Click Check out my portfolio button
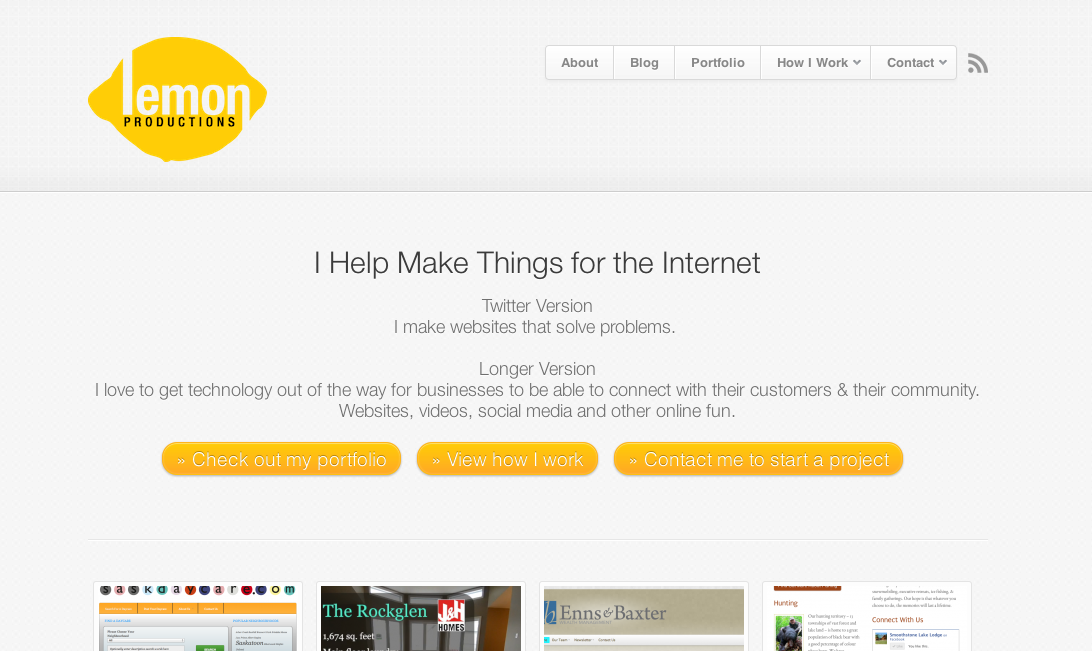This screenshot has height=651, width=1092. click(x=281, y=460)
